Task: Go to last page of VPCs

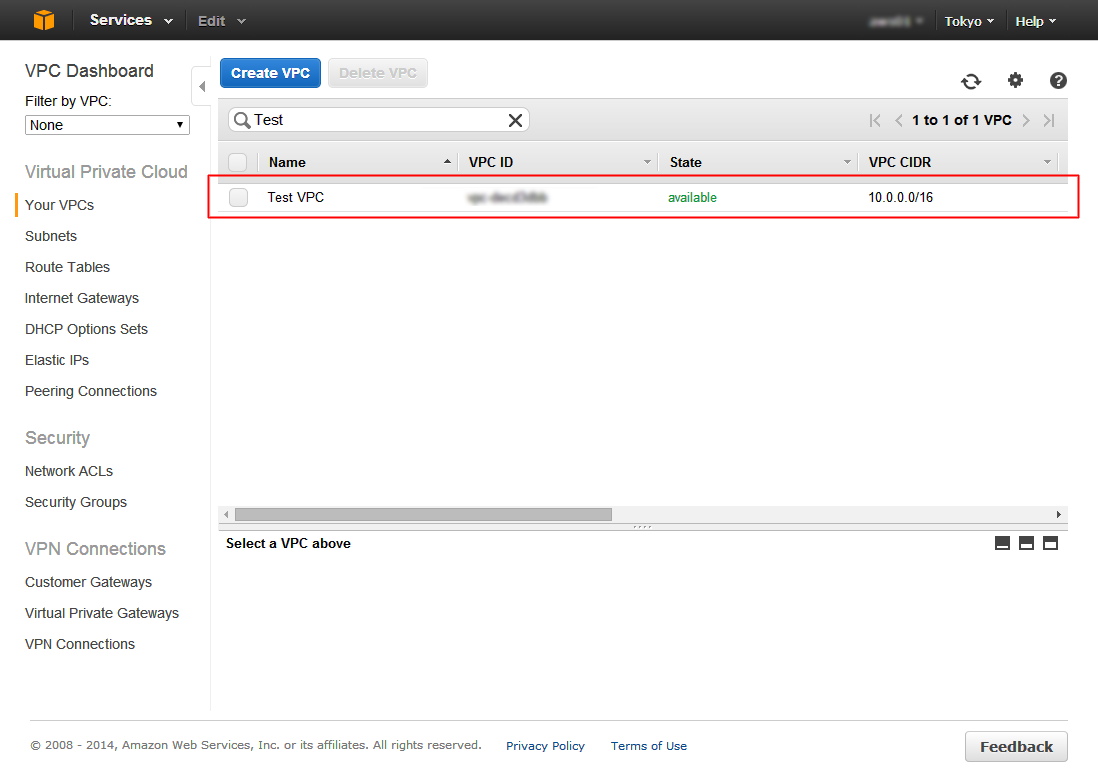Action: pyautogui.click(x=1048, y=120)
